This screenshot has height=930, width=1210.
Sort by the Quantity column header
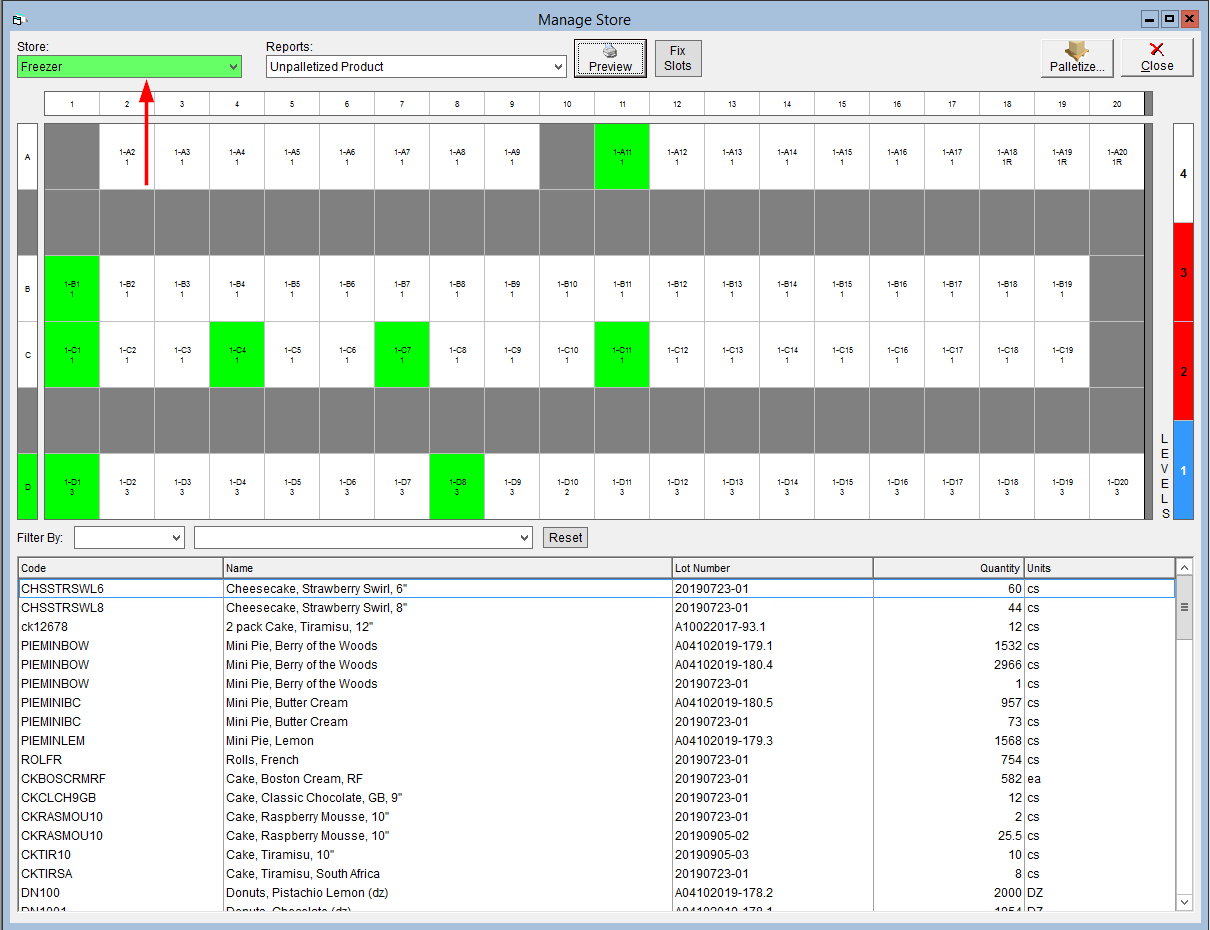tap(949, 568)
